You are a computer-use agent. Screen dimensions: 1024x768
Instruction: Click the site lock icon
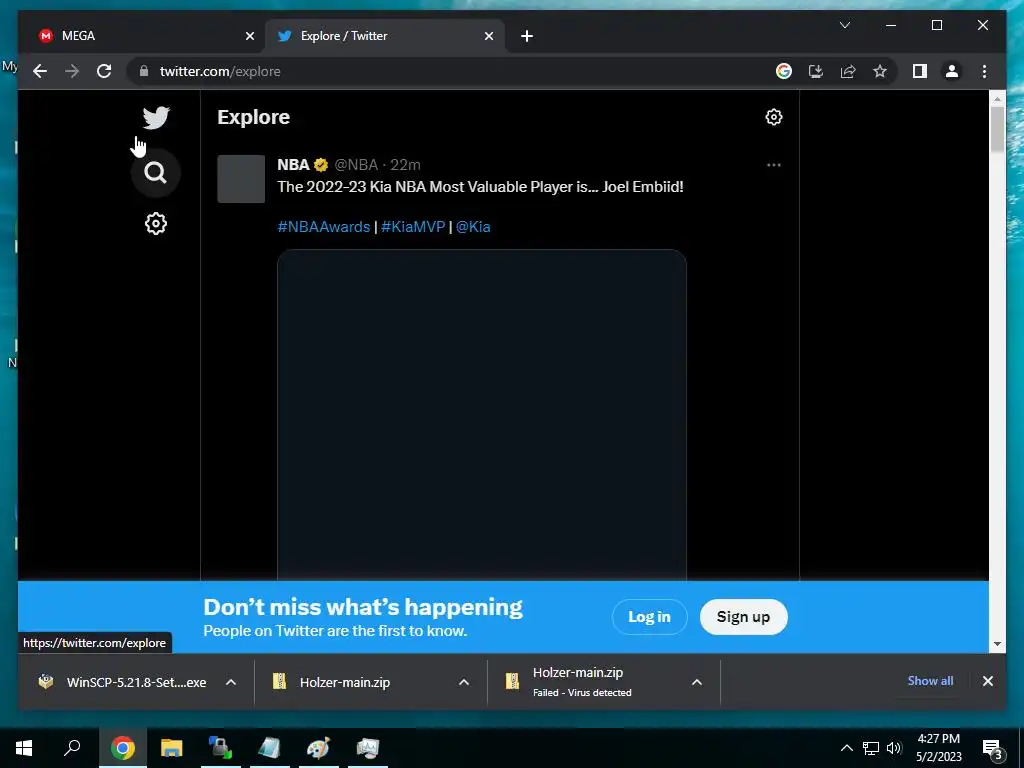[x=144, y=71]
